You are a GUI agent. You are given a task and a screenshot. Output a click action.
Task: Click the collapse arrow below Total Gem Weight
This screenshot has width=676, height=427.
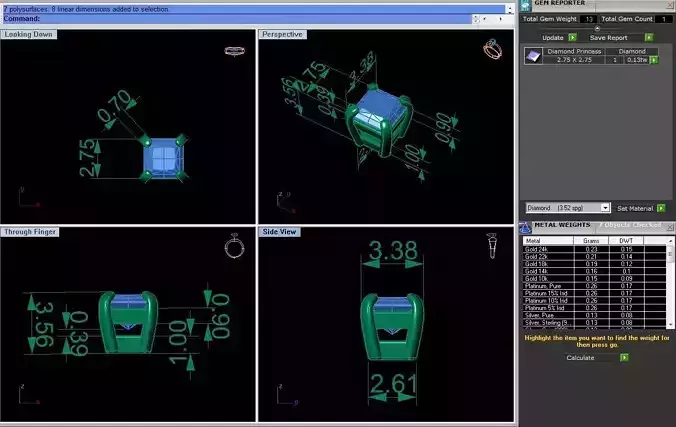(597, 28)
